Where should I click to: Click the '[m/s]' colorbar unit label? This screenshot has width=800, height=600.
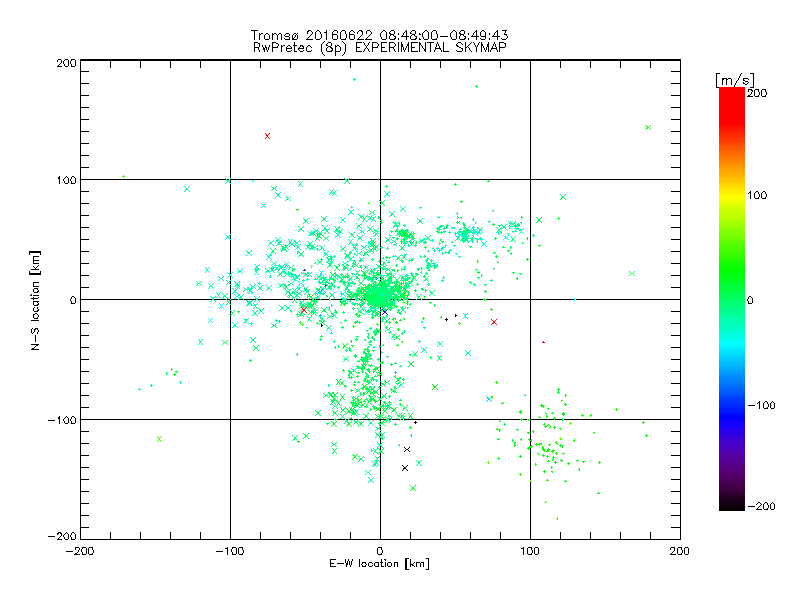735,80
